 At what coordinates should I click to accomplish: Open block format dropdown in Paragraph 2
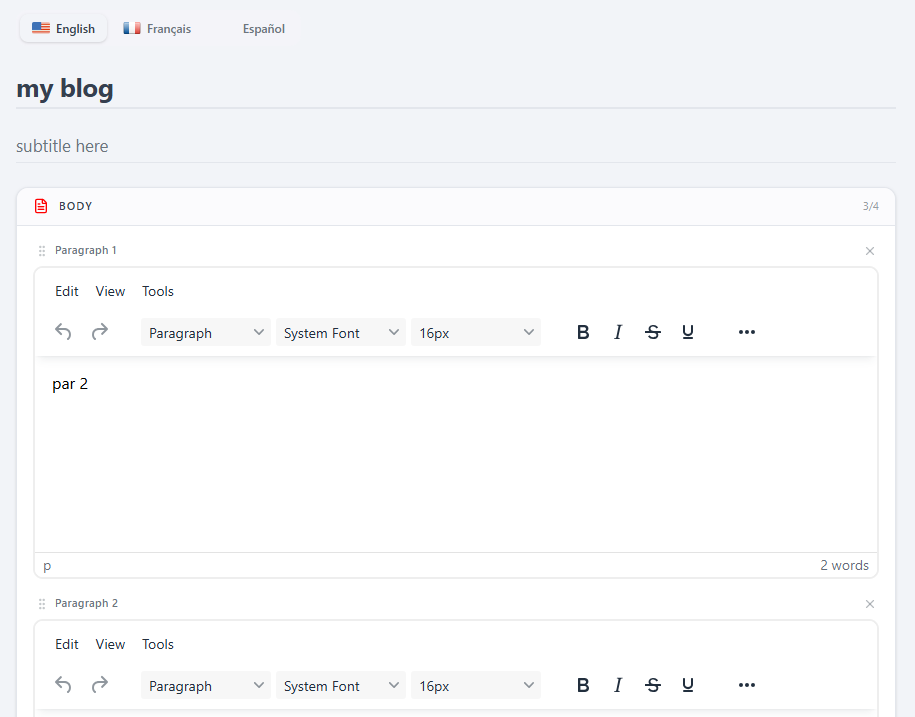pos(206,685)
